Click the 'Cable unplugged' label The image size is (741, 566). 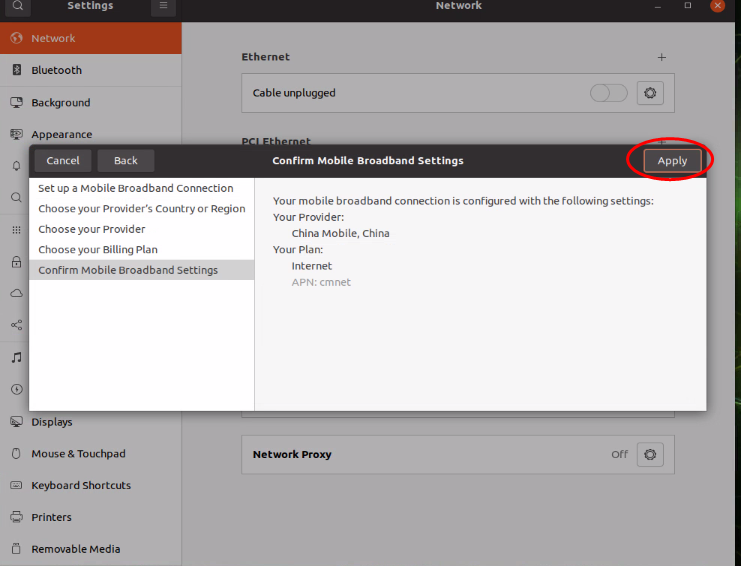pyautogui.click(x=294, y=93)
